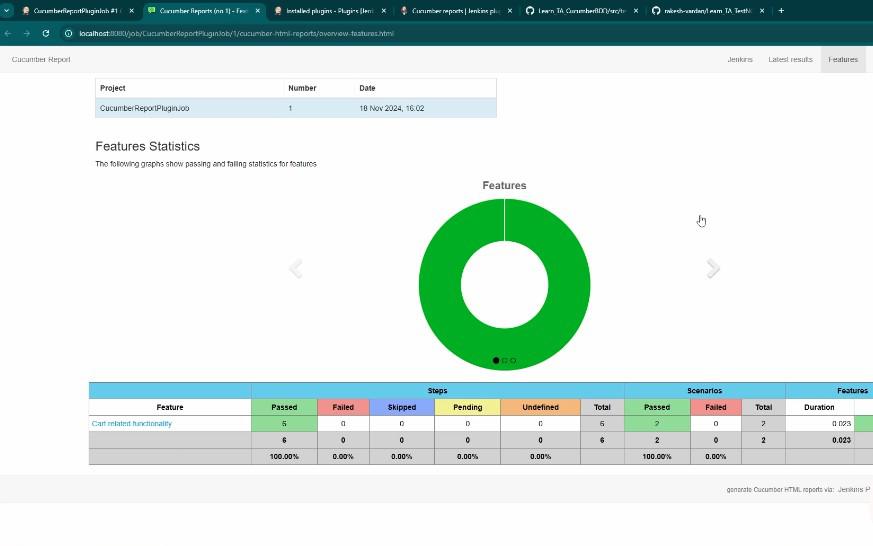Viewport: 873px width, 546px height.
Task: Select first carousel indicator dot
Action: (496, 361)
